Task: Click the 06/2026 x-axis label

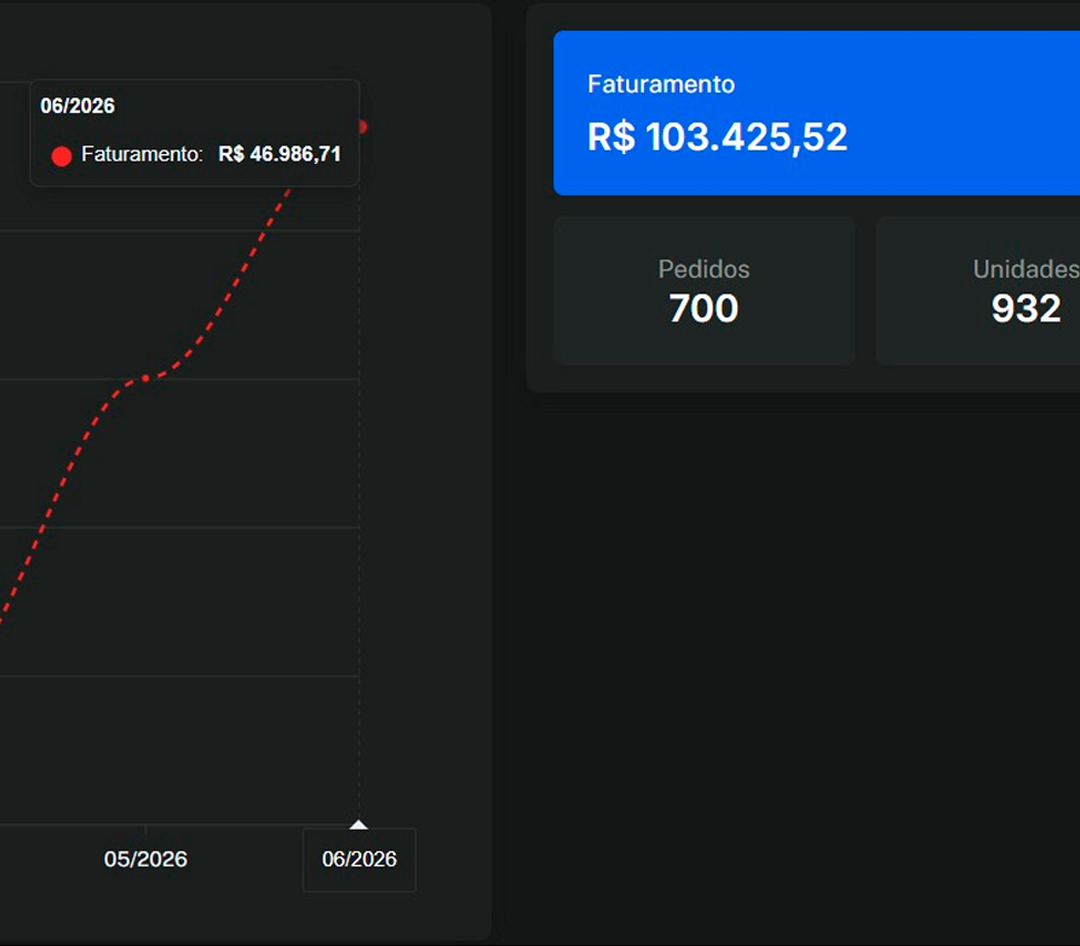Action: pyautogui.click(x=360, y=859)
